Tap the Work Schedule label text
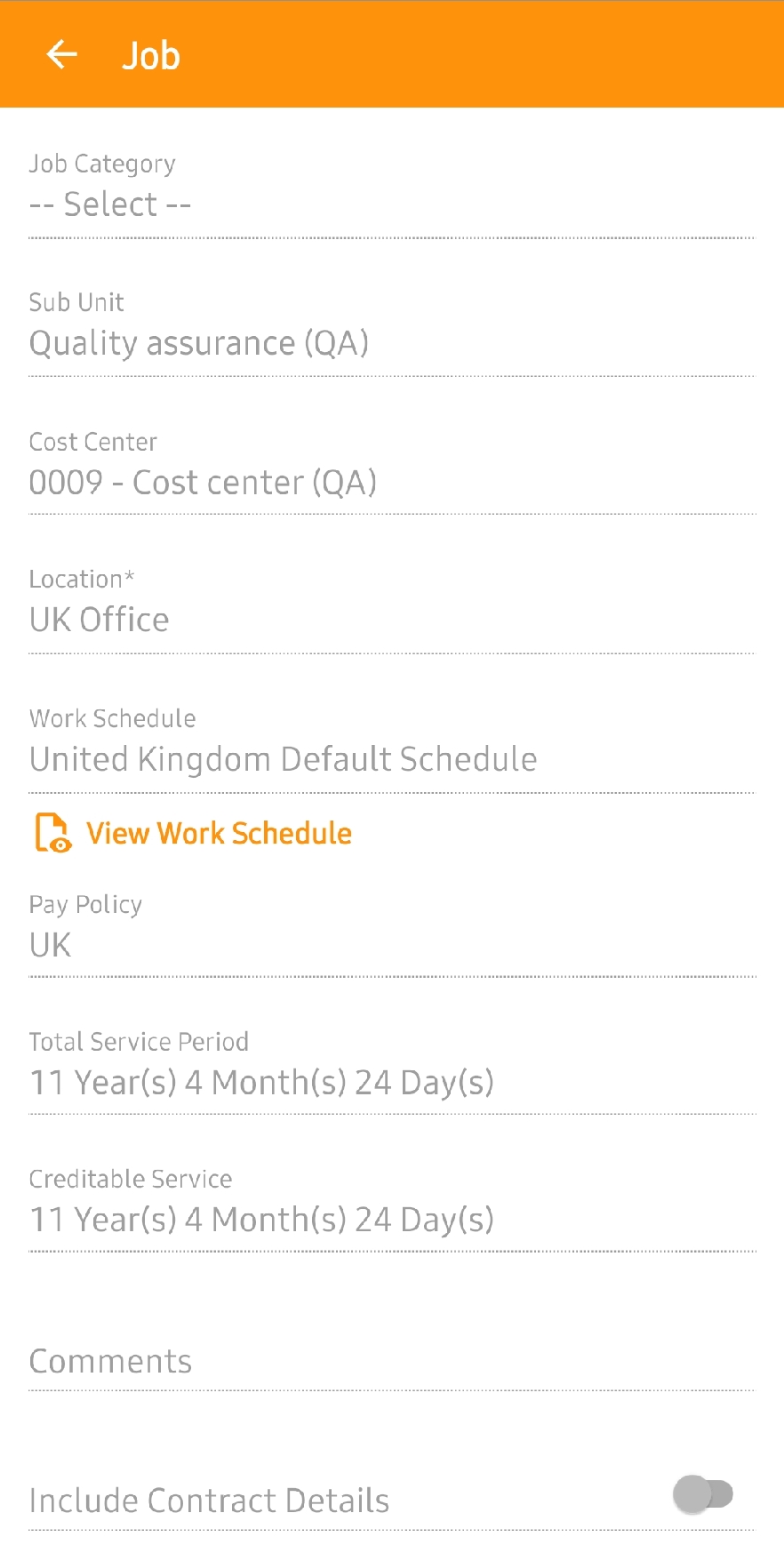Viewport: 784px width, 1545px height. pos(112,718)
